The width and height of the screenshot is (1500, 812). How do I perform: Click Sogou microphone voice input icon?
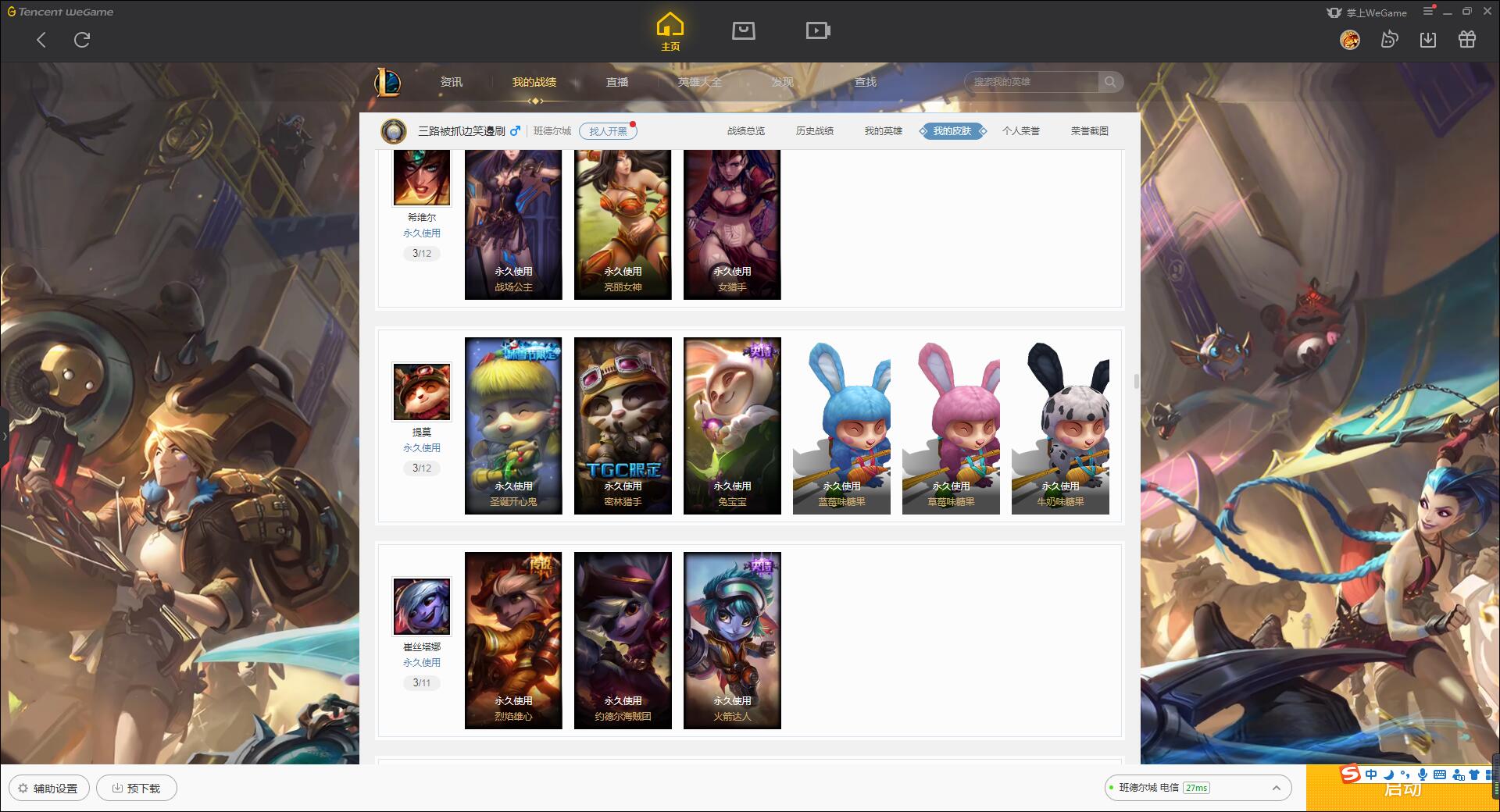tap(1423, 775)
